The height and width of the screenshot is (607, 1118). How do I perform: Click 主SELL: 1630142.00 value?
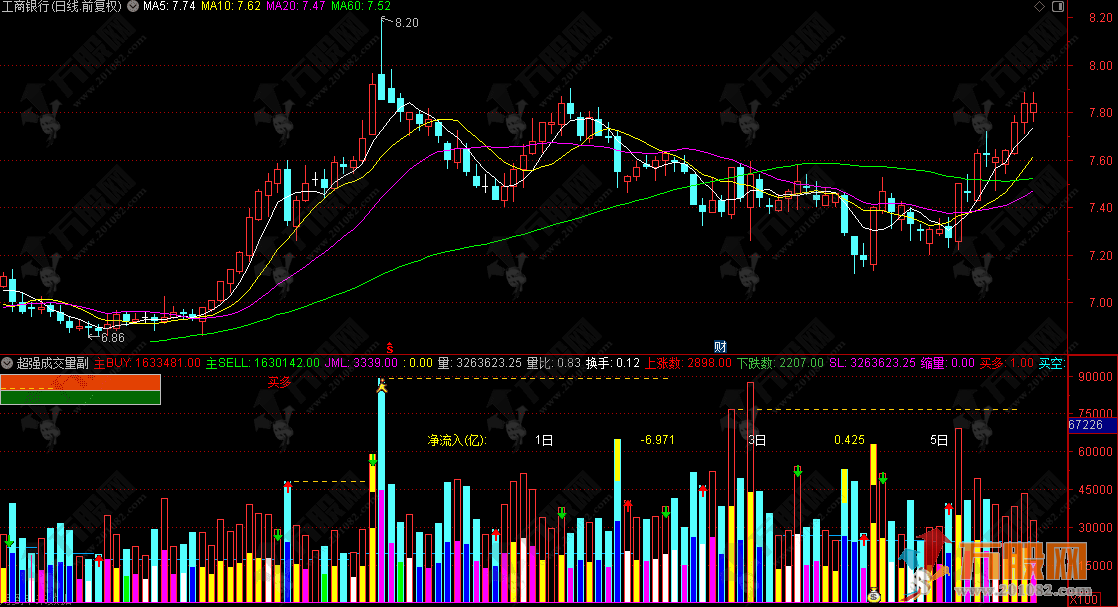pyautogui.click(x=263, y=363)
